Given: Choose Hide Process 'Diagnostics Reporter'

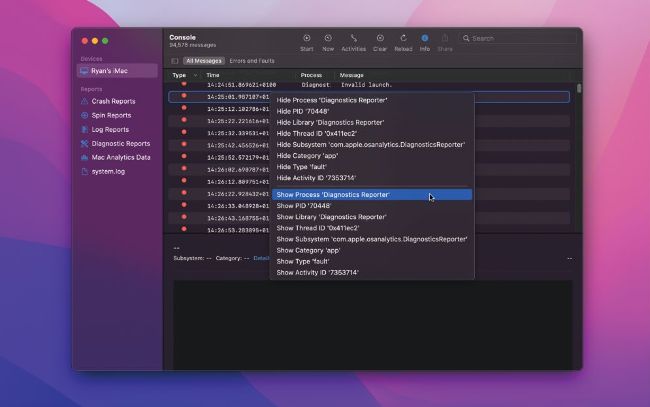Looking at the screenshot, I should click(x=372, y=100).
